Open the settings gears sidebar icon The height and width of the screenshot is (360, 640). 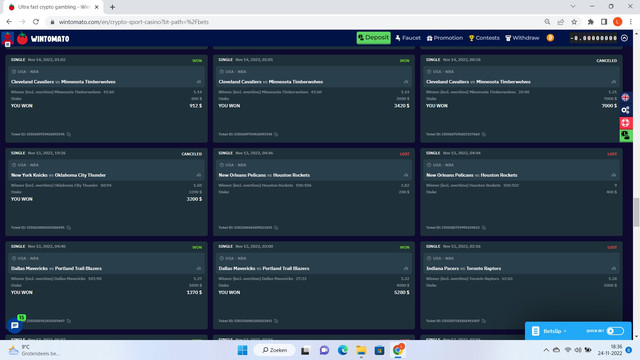point(625,110)
